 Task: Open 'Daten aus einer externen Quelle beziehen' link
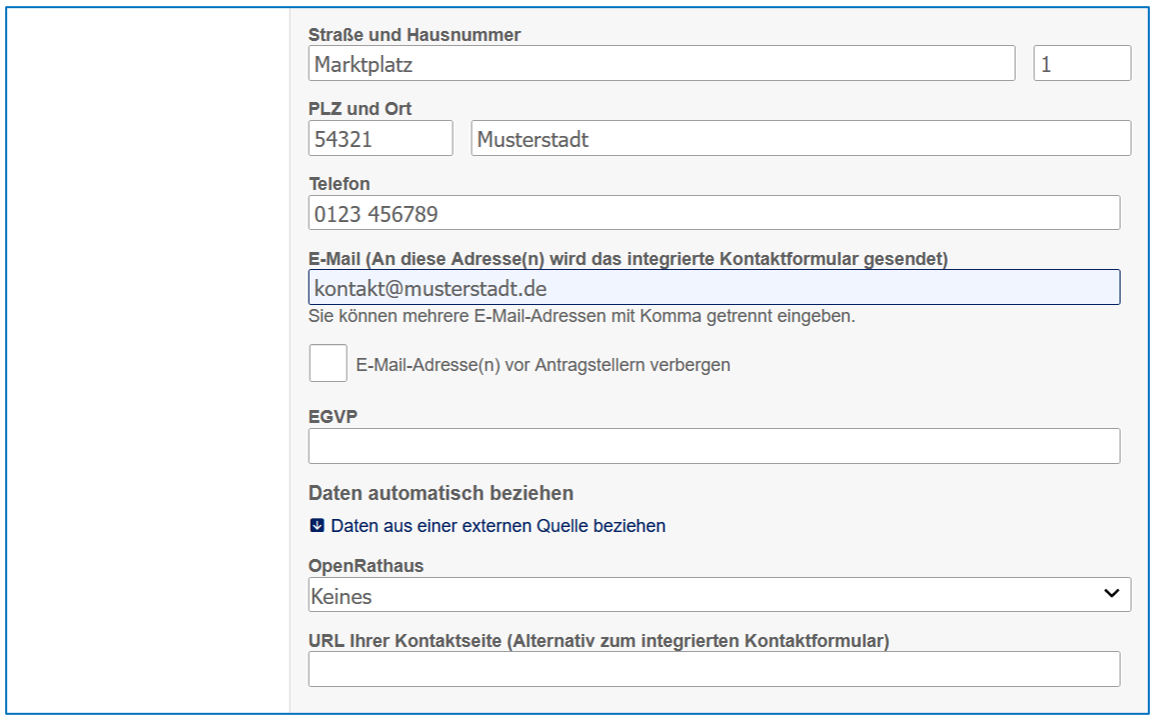(x=498, y=525)
